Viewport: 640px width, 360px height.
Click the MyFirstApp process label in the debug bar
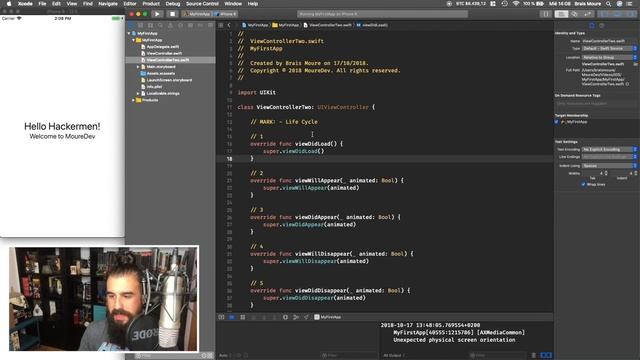click(328, 317)
